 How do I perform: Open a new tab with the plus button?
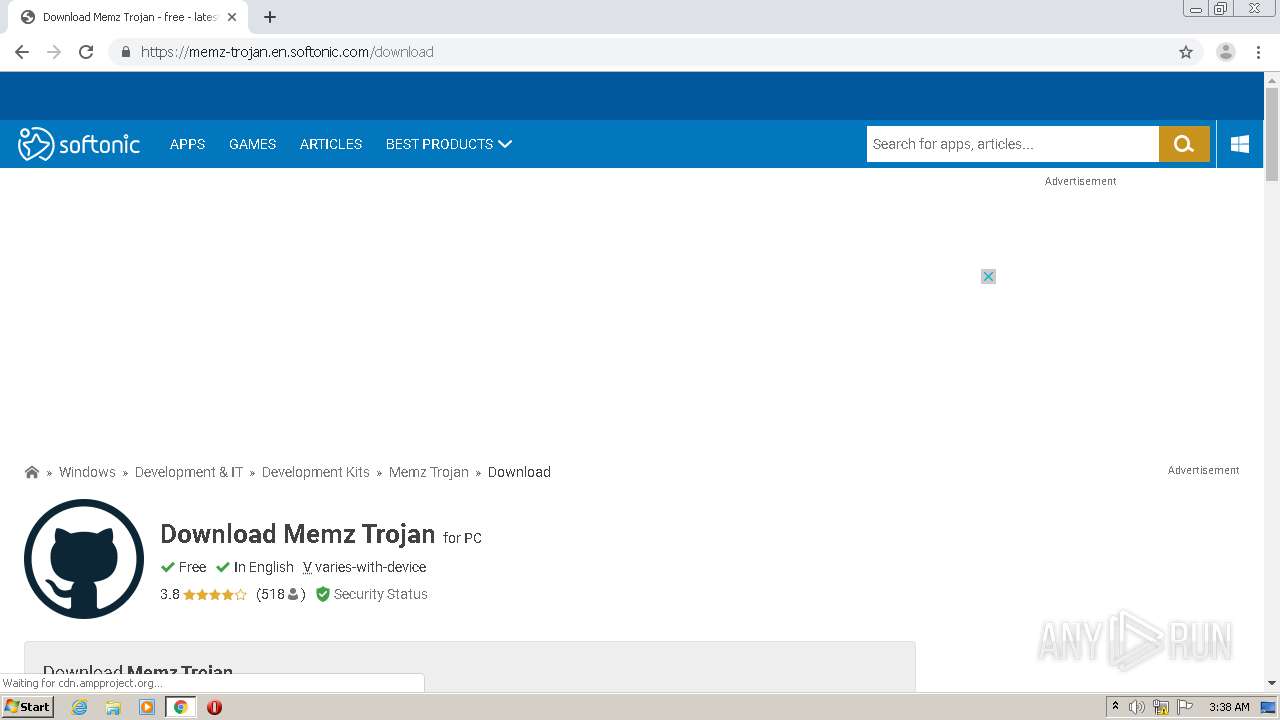click(270, 17)
